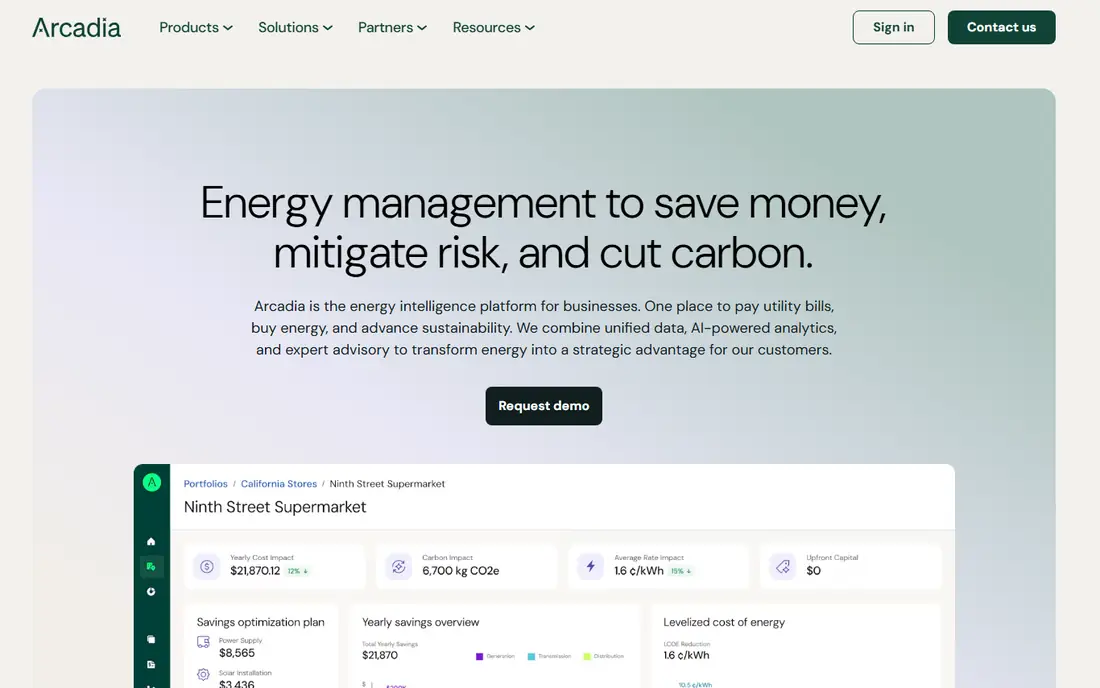Open the California Stores breadcrumb link
The image size is (1100, 688).
pyautogui.click(x=279, y=484)
